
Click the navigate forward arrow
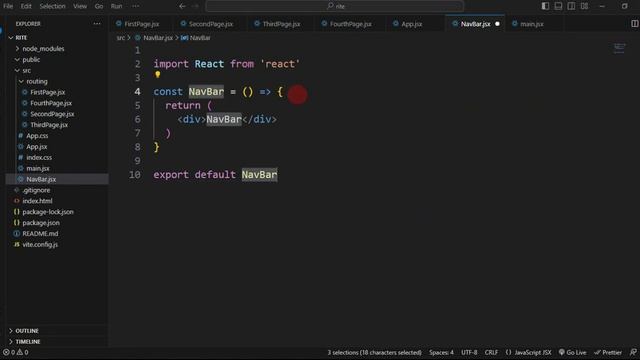click(x=195, y=6)
